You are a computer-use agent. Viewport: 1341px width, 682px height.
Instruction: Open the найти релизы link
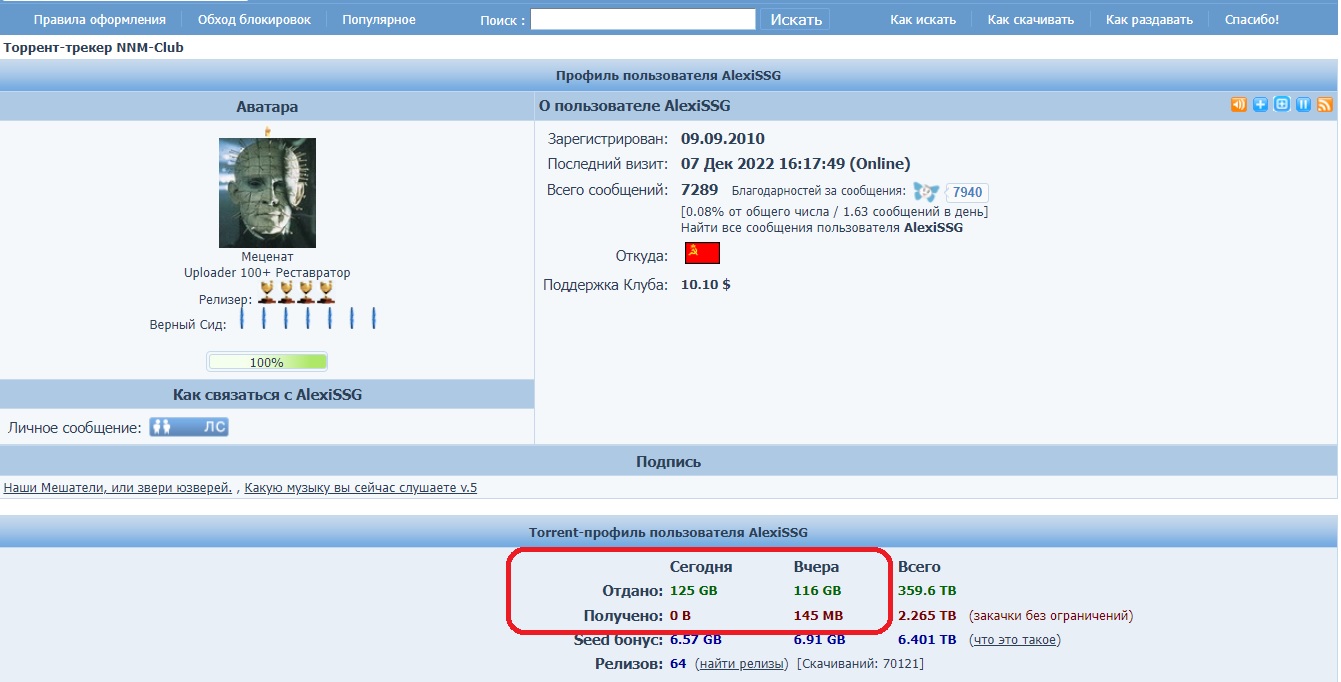point(743,664)
